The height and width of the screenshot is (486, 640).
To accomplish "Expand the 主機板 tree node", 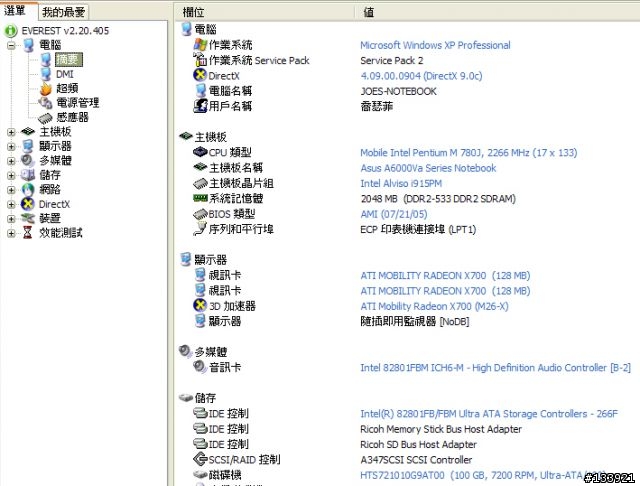I will (x=11, y=132).
